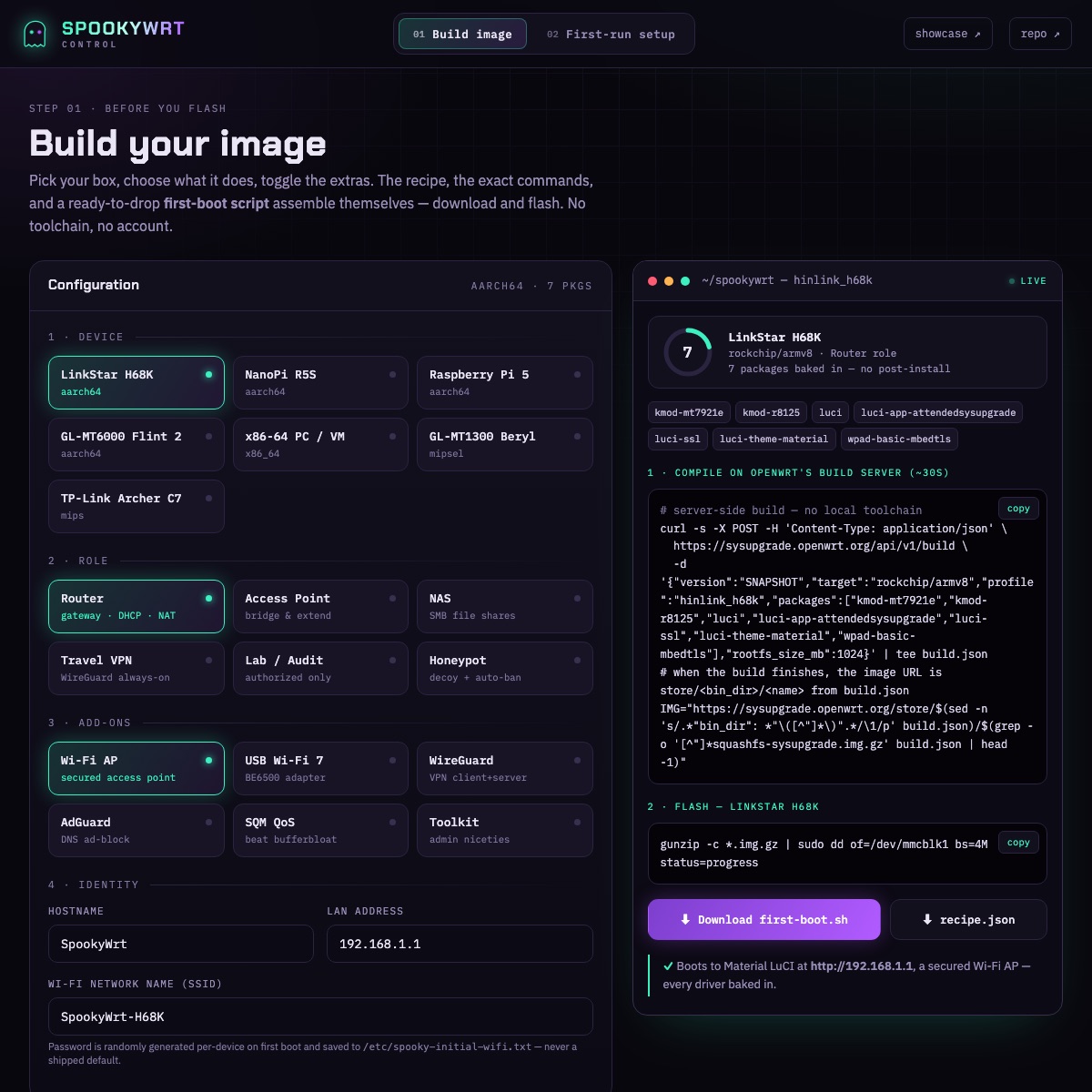This screenshot has width=1092, height=1092.
Task: Click the rockchip/armv8 · Router role text
Action: [x=813, y=353]
